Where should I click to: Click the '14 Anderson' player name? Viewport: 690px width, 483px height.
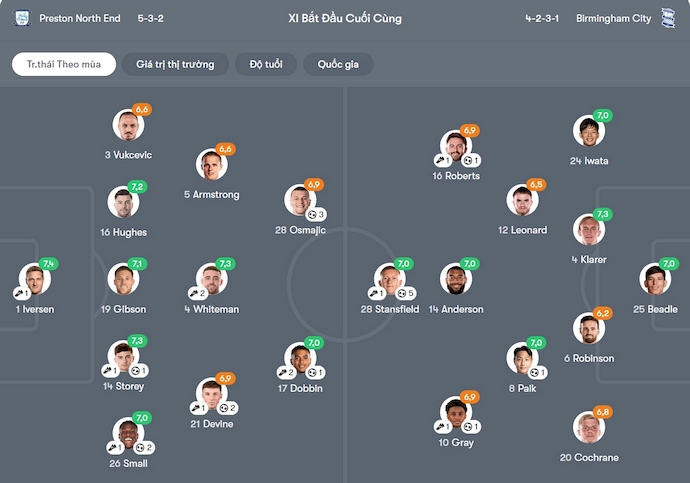pyautogui.click(x=455, y=310)
